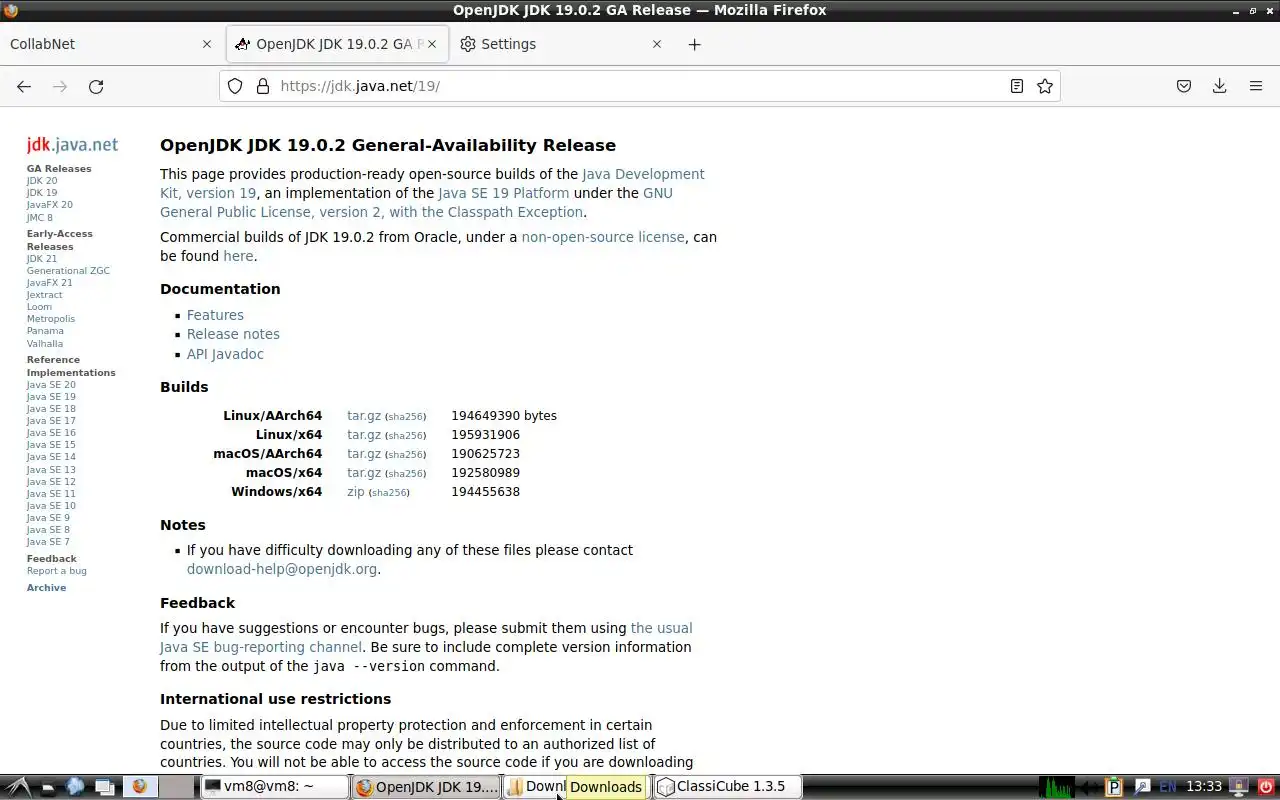Image resolution: width=1280 pixels, height=800 pixels.
Task: Open sha256 checksum for macOS/x64
Action: pos(406,474)
